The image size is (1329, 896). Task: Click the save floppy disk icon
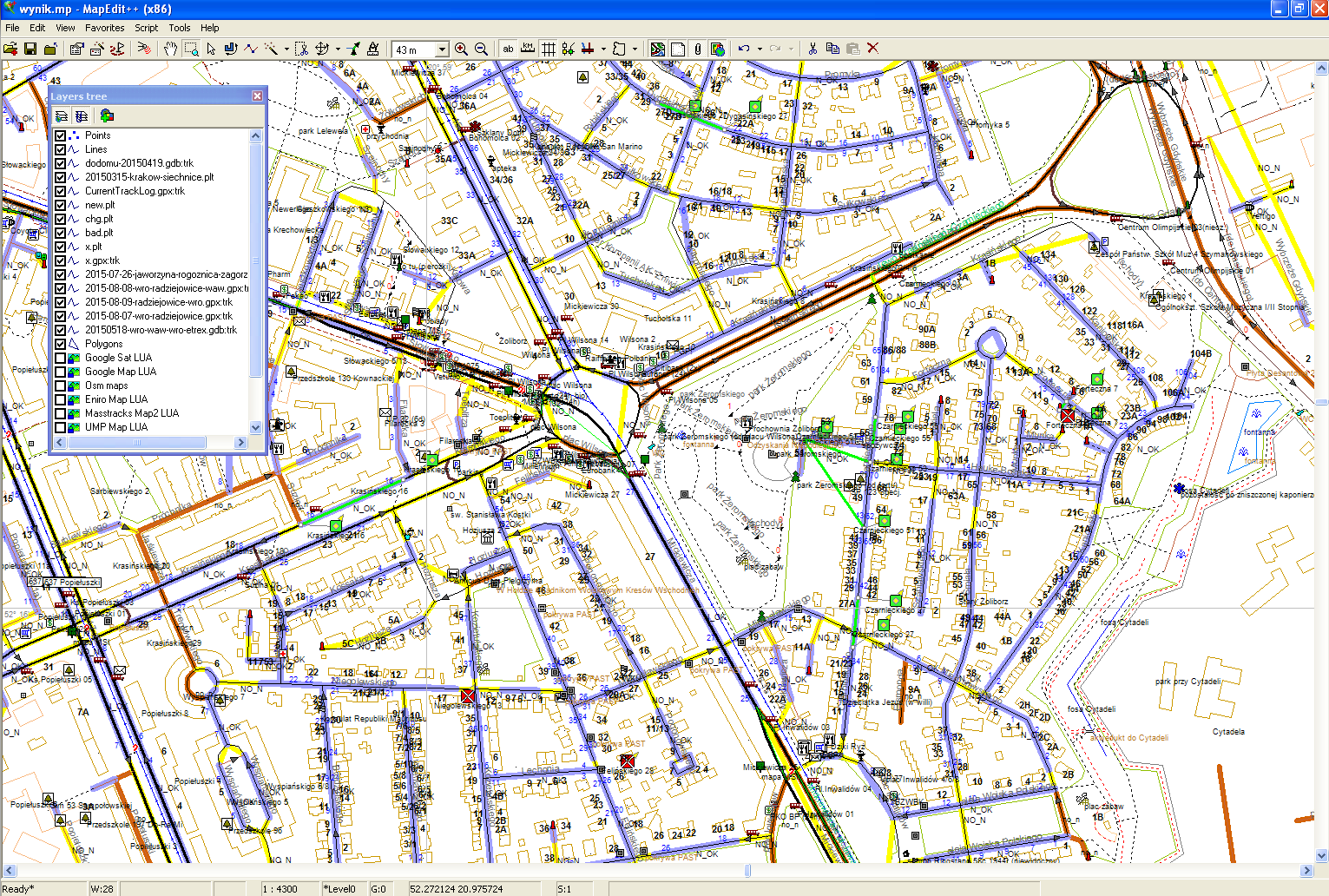pos(30,49)
